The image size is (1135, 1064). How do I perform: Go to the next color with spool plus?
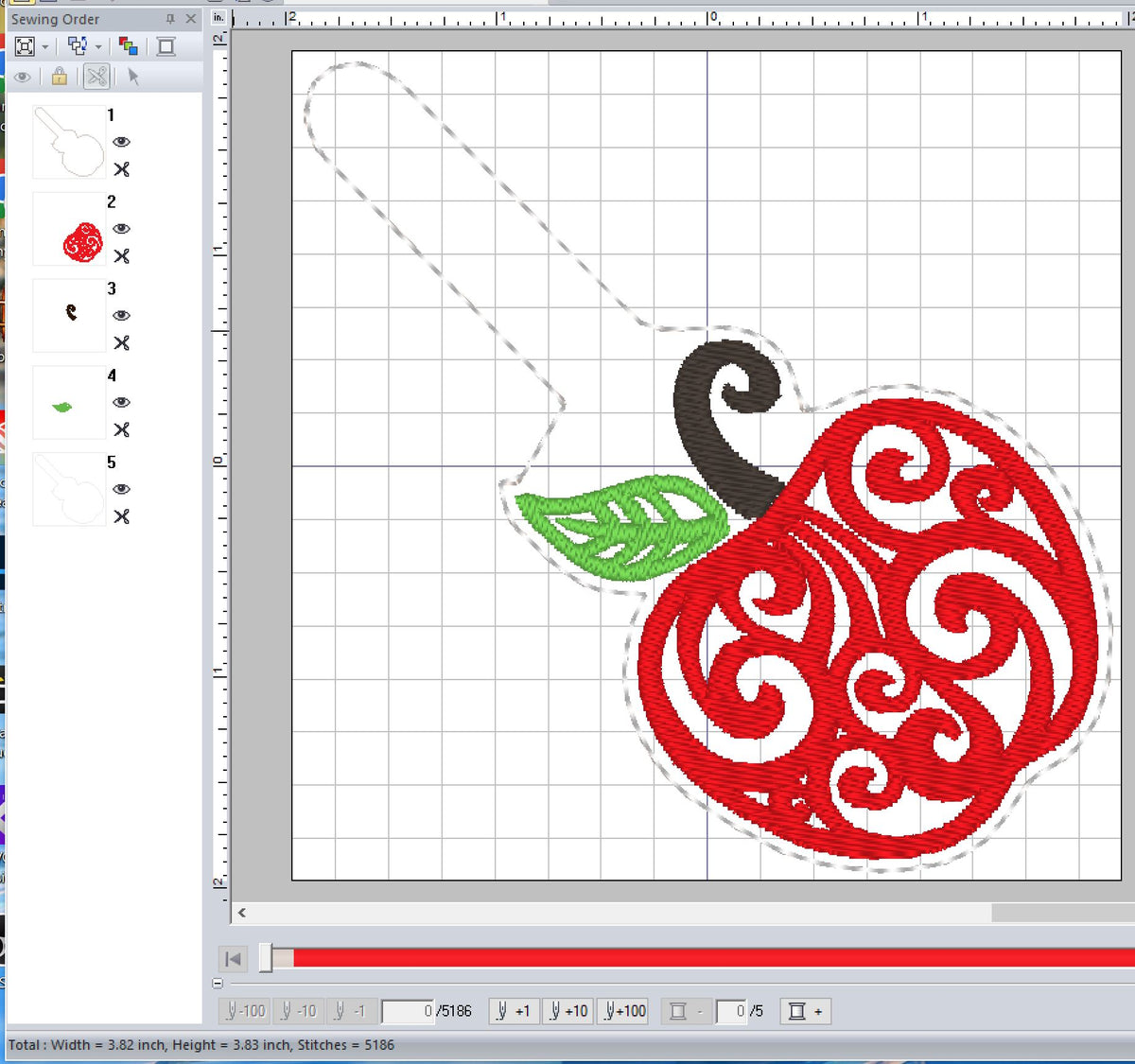[806, 1011]
